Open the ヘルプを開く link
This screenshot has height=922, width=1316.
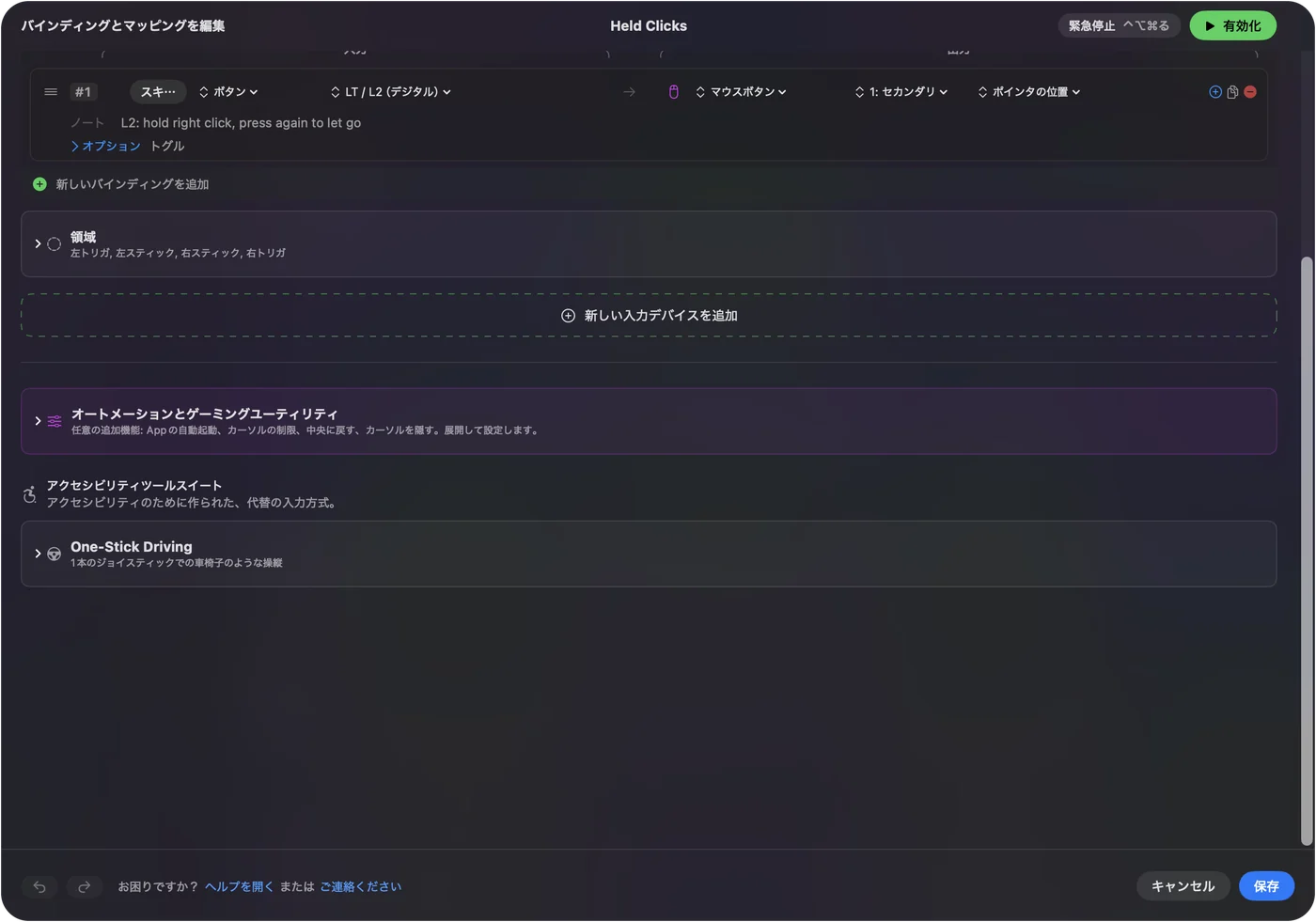click(239, 886)
